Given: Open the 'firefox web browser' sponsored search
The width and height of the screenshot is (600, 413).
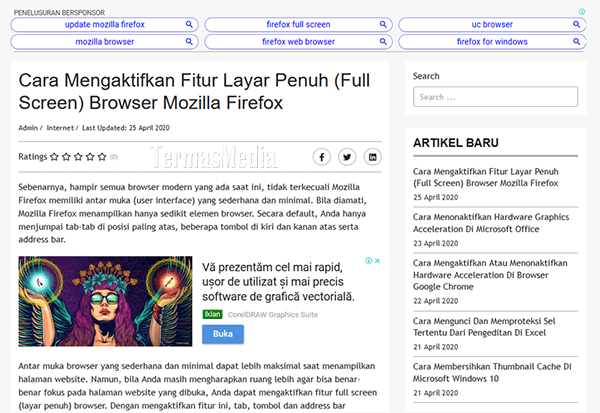Looking at the screenshot, I should [298, 42].
